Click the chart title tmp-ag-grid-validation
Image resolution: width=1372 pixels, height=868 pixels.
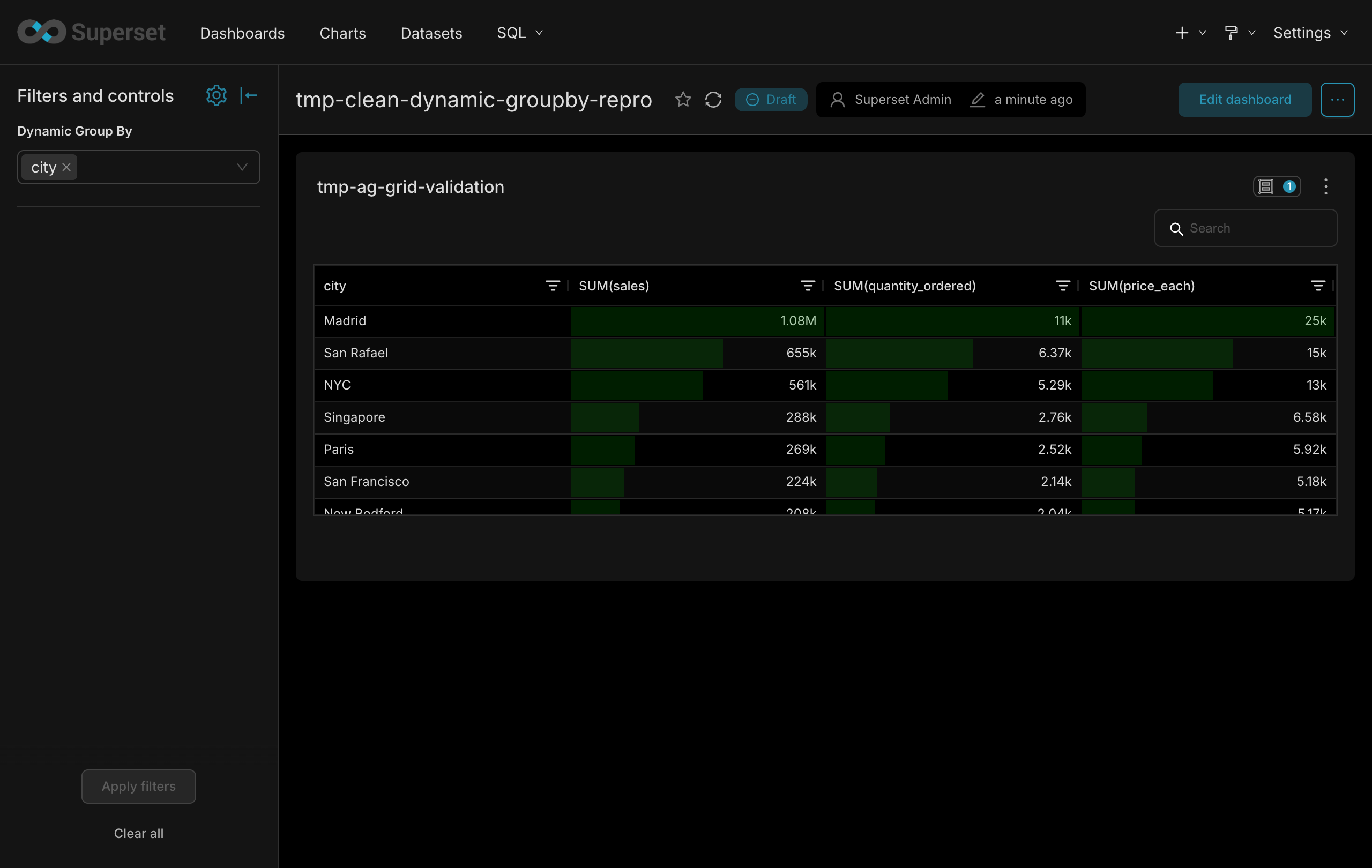click(410, 187)
